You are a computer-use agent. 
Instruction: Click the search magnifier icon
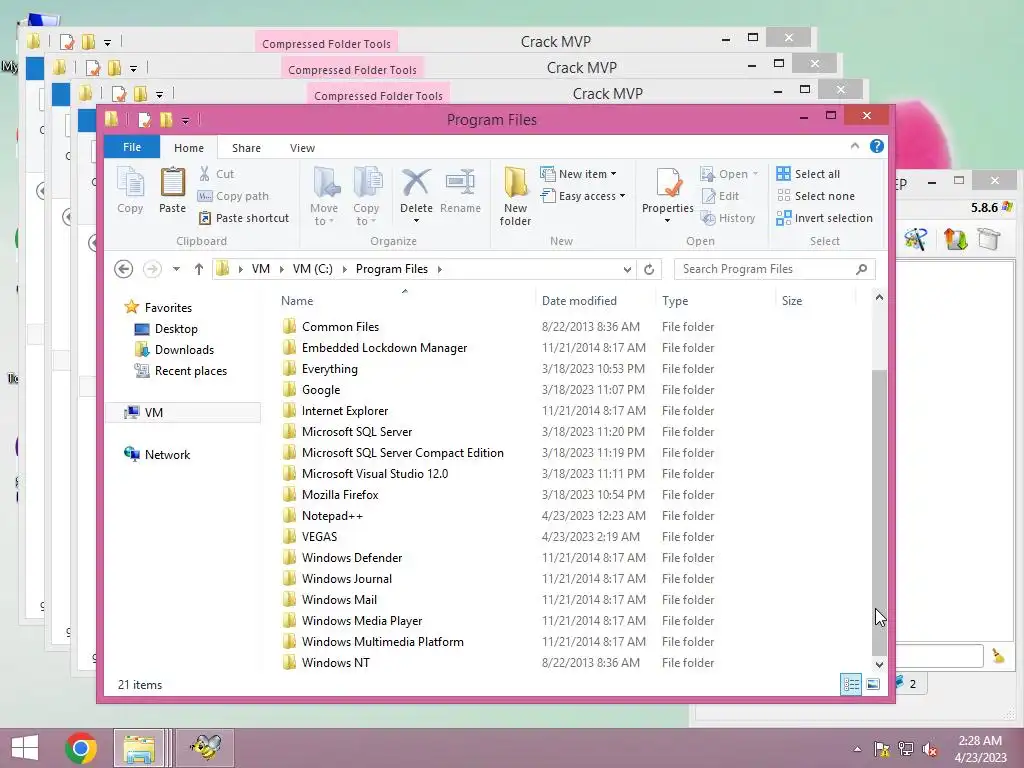click(861, 269)
